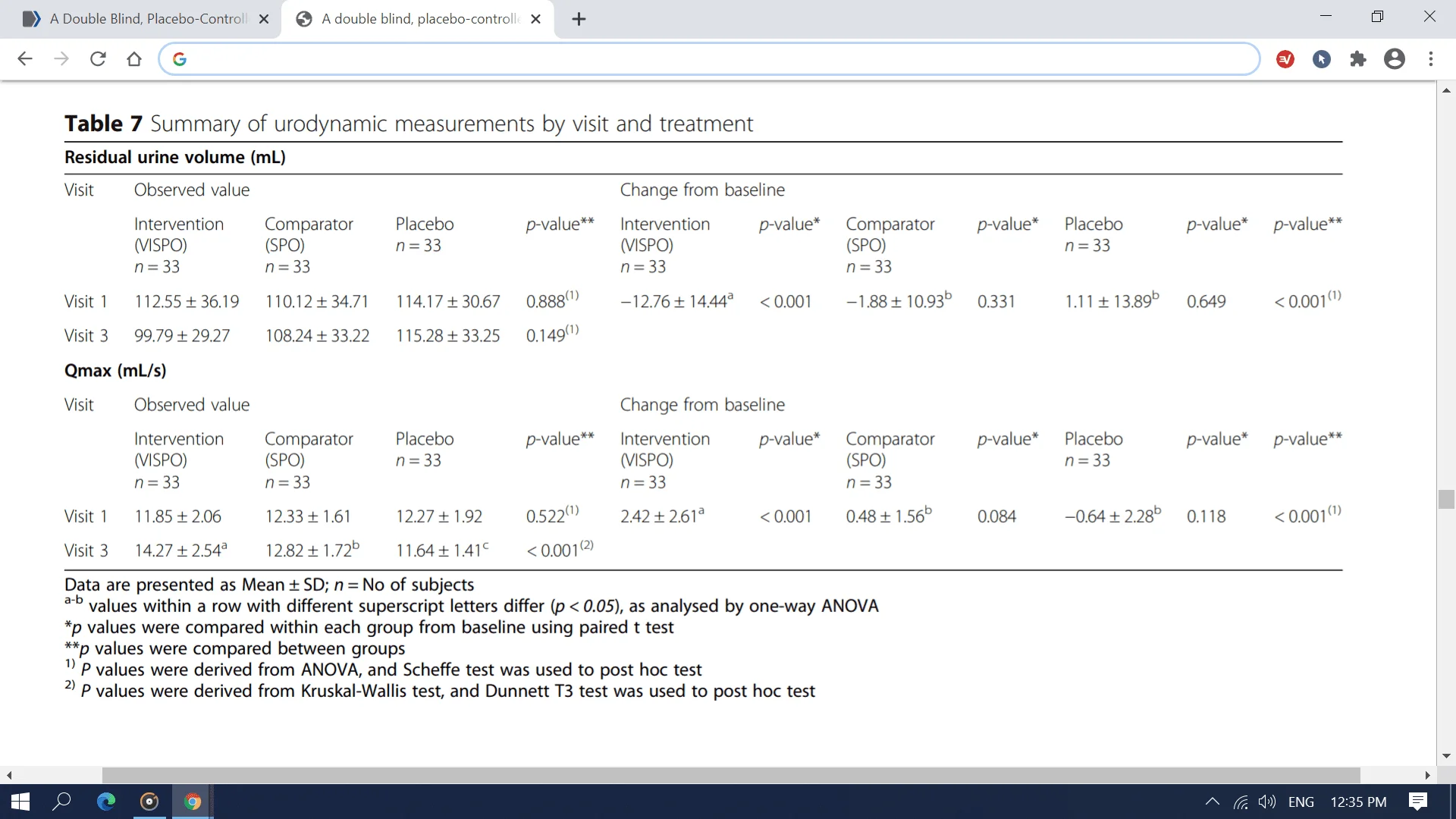This screenshot has width=1456, height=819.
Task: Click the vertical scrollbar thumb
Action: tap(1446, 499)
